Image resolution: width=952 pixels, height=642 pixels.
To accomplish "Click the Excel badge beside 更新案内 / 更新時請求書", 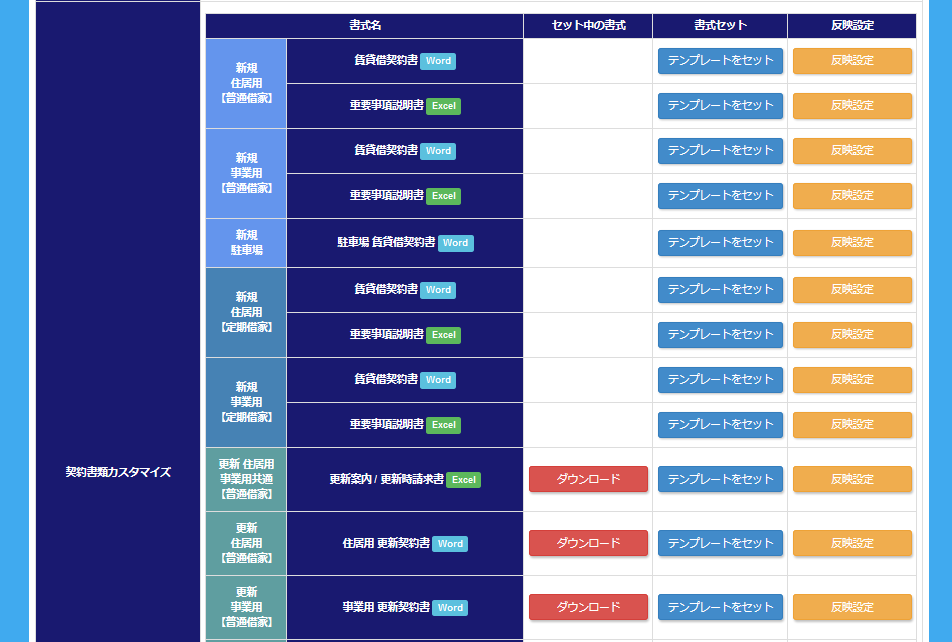I will 463,480.
